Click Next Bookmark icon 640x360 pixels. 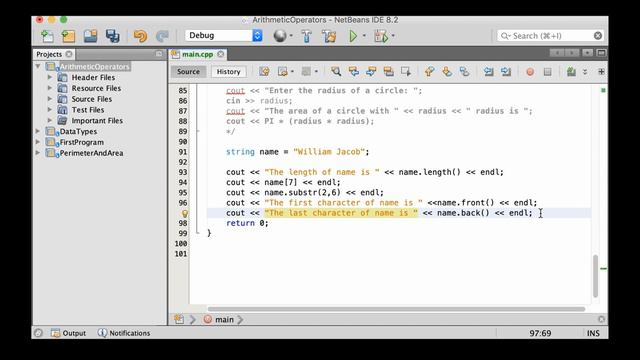pos(447,71)
